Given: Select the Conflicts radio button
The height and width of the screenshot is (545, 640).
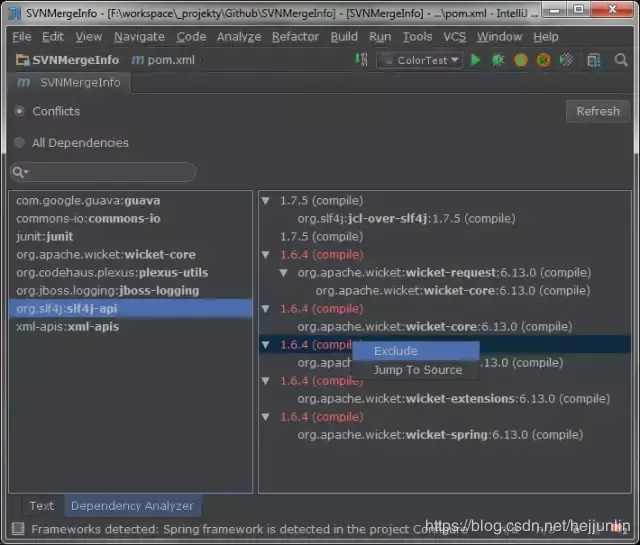Looking at the screenshot, I should (19, 111).
